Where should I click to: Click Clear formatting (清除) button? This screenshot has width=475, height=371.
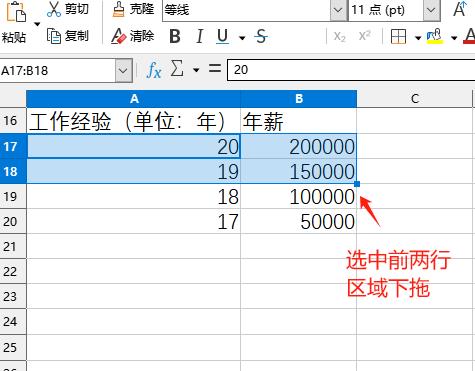(133, 36)
